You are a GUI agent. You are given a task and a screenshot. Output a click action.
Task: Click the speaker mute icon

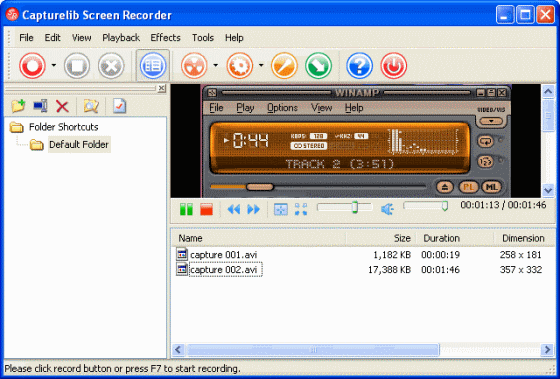point(387,209)
